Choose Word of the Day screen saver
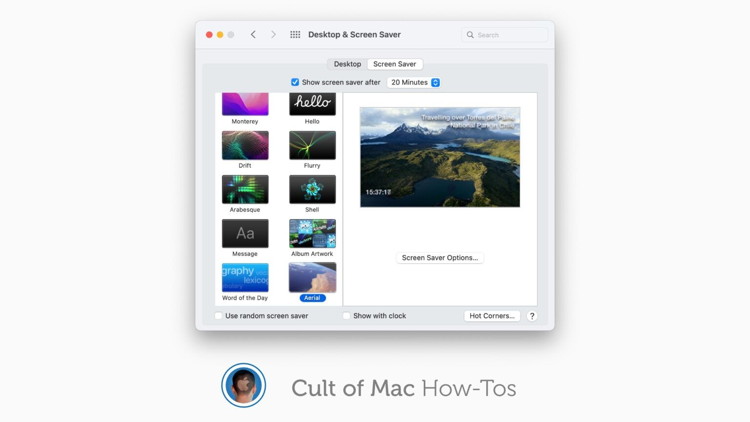Image resolution: width=750 pixels, height=422 pixels. click(x=245, y=277)
